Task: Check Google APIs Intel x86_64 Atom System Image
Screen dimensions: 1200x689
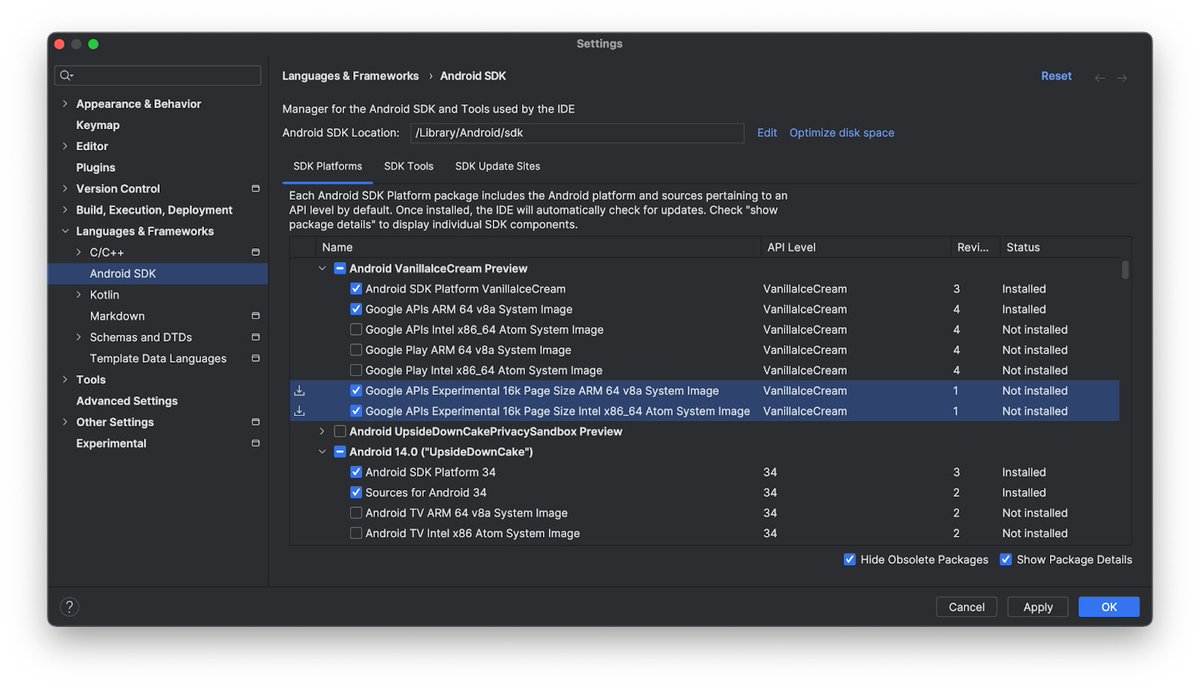Action: 356,330
